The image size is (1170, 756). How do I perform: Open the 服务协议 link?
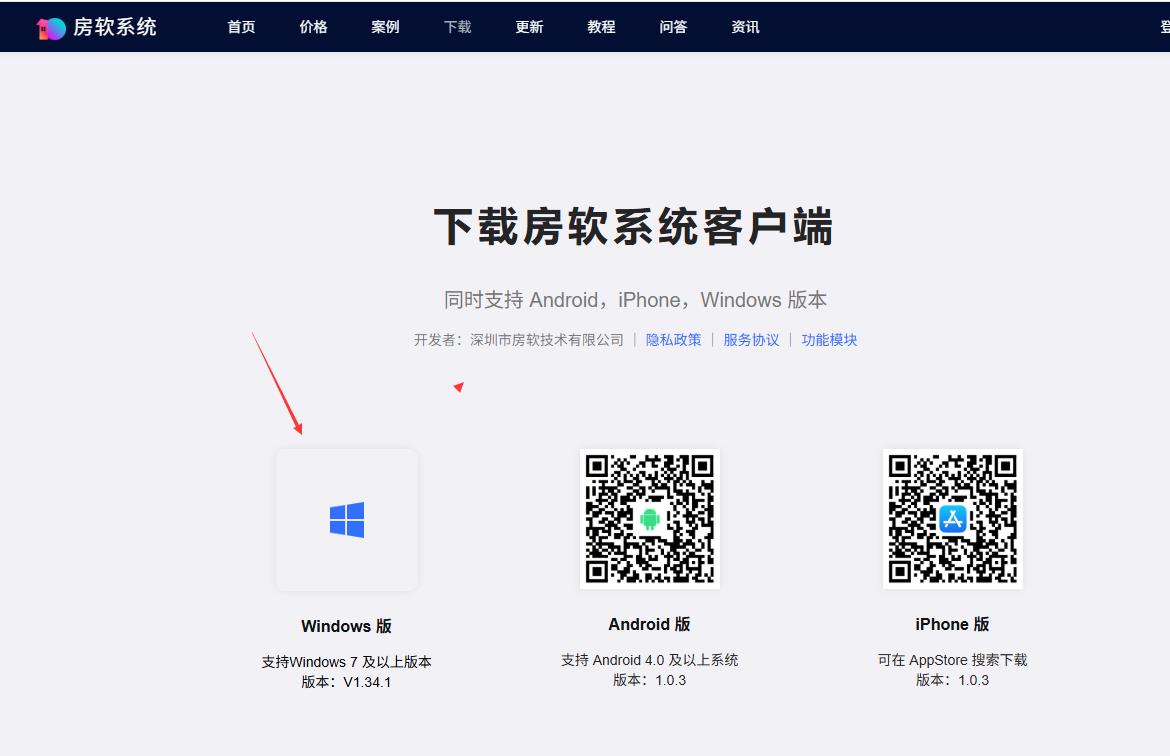(751, 340)
